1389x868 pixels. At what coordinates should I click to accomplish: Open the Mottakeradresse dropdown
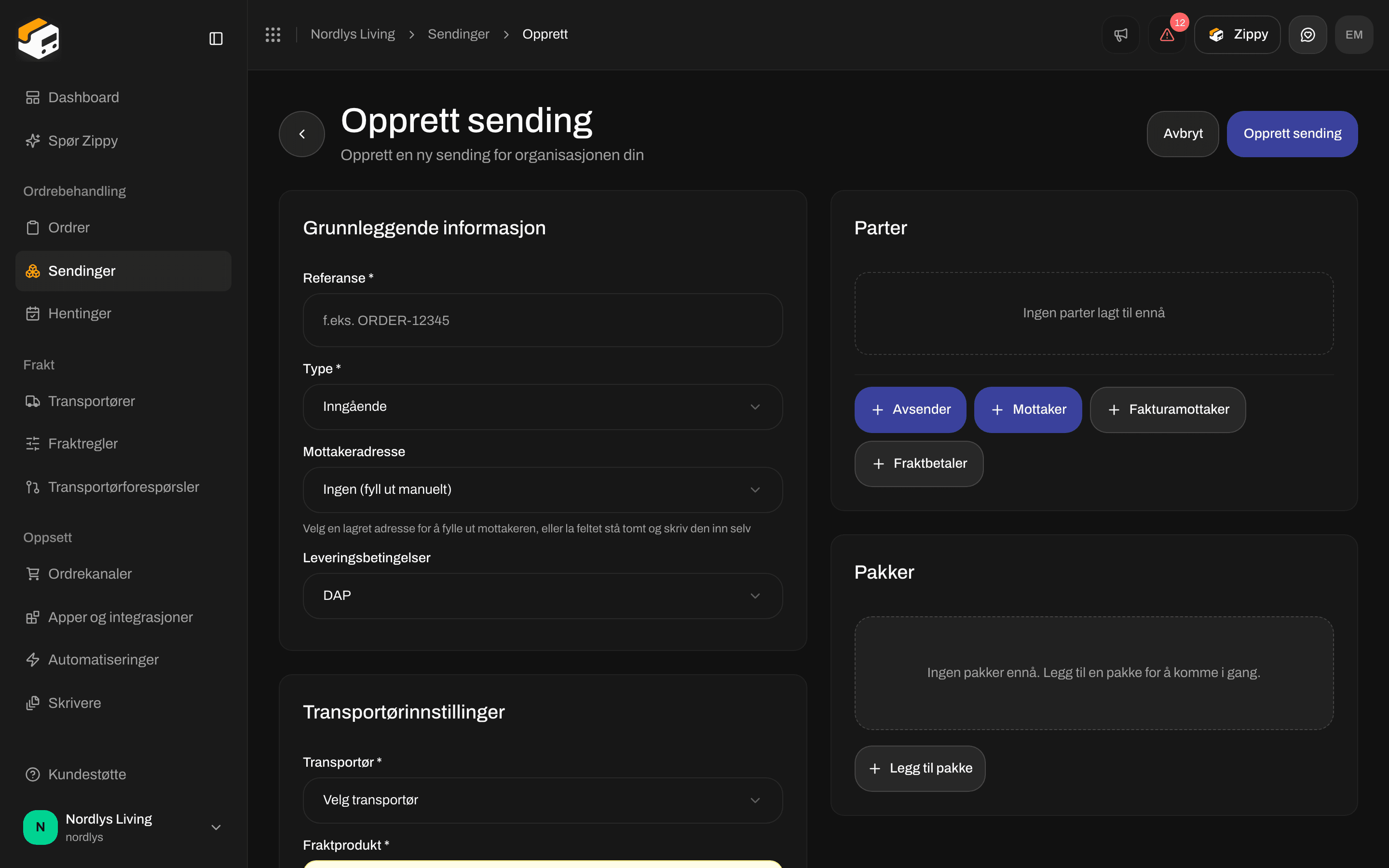[543, 489]
